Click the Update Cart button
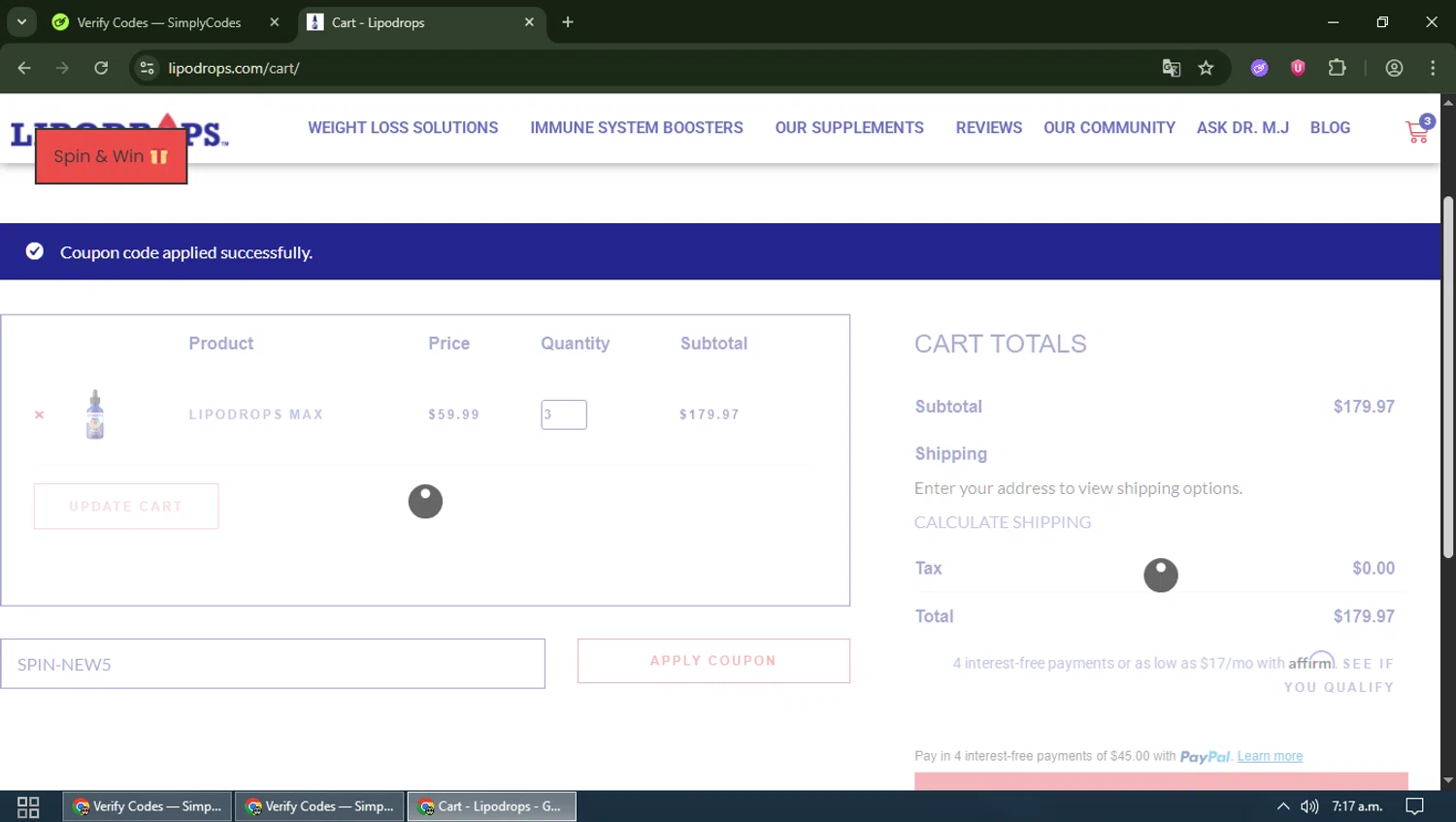The image size is (1456, 822). 126,507
